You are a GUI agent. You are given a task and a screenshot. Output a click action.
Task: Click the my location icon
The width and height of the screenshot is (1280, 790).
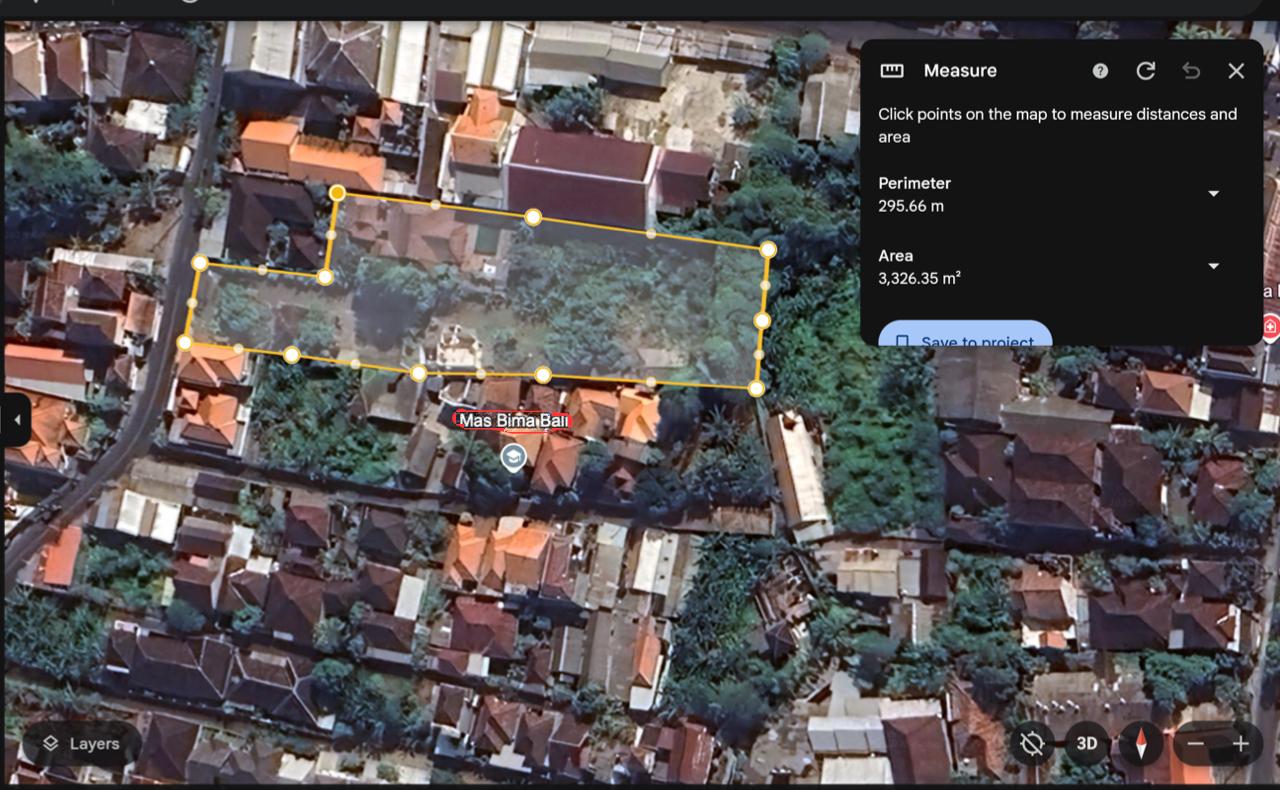[x=1032, y=744]
